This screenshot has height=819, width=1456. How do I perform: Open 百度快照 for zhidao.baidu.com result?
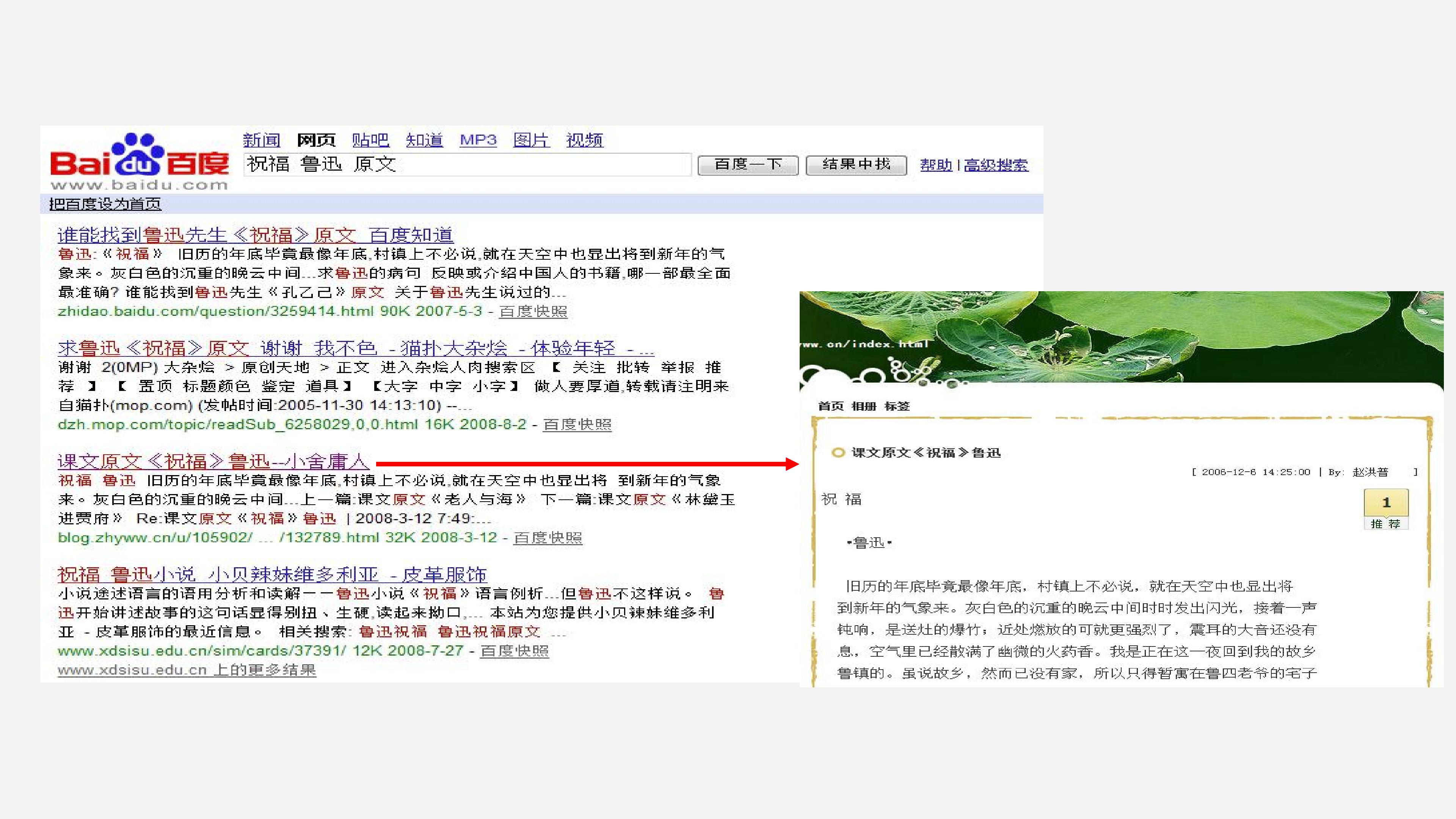(x=533, y=311)
